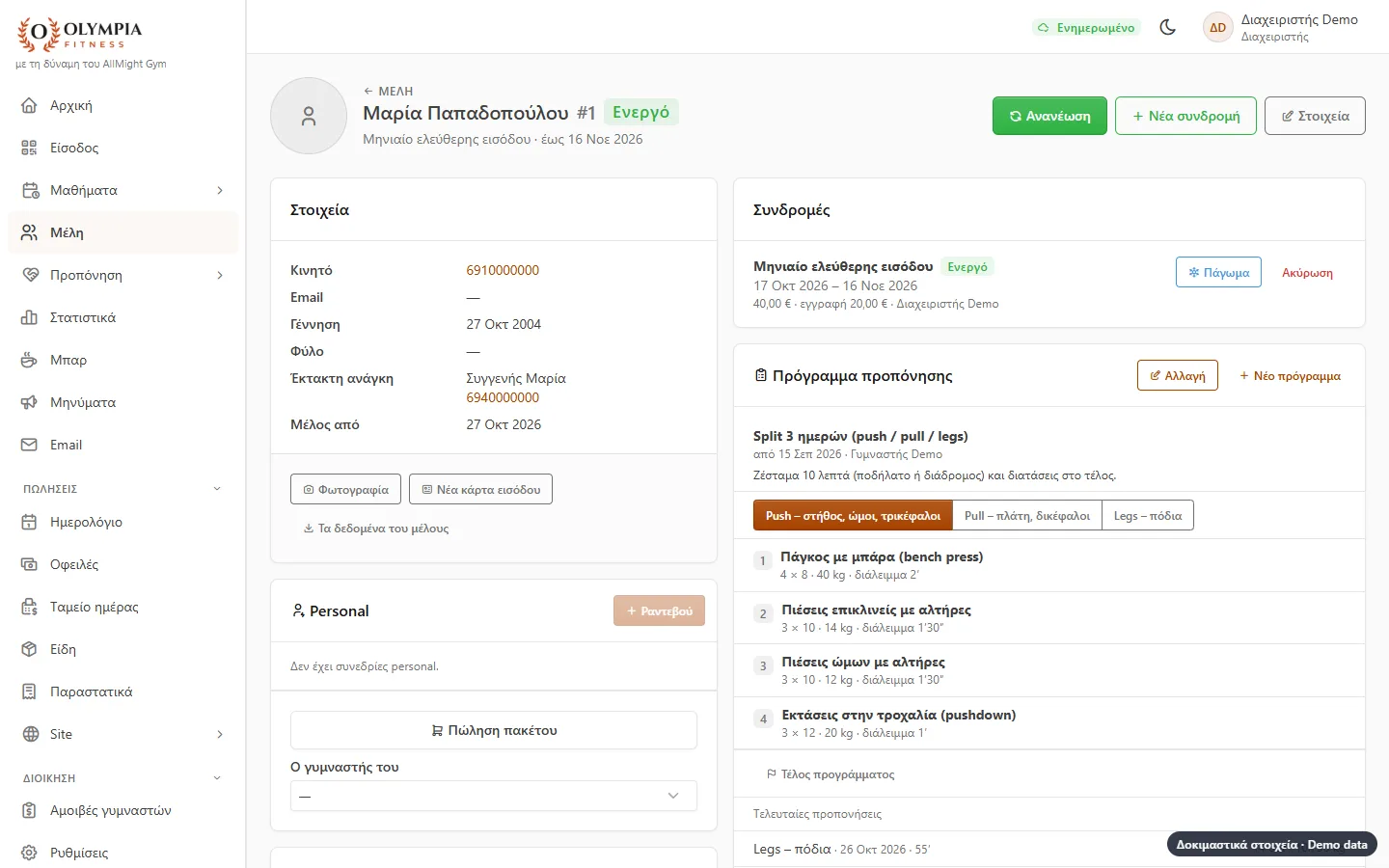Viewport: 1389px width, 868px height.
Task: Expand Προπόνηση submenu chevron
Action: tap(220, 275)
